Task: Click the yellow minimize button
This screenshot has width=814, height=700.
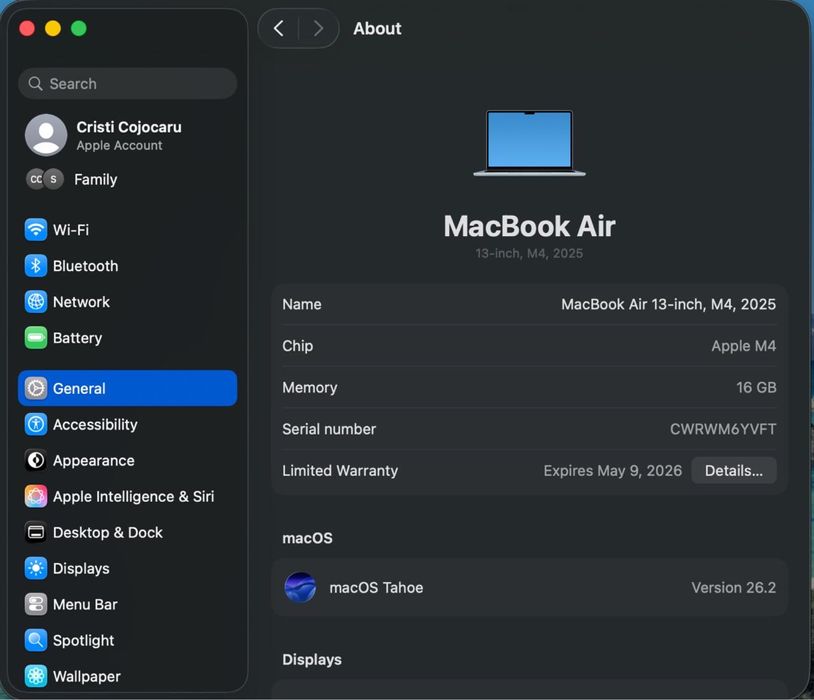Action: [53, 28]
